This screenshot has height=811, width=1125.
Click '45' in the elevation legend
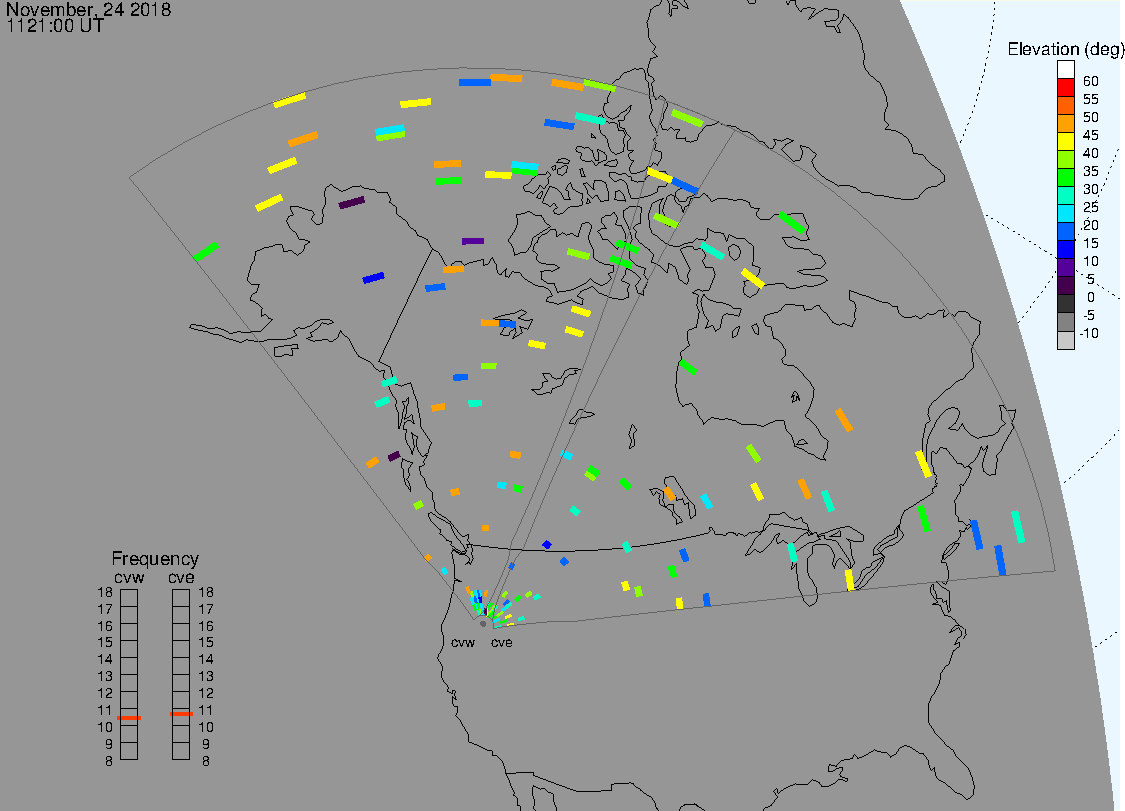pyautogui.click(x=1091, y=135)
